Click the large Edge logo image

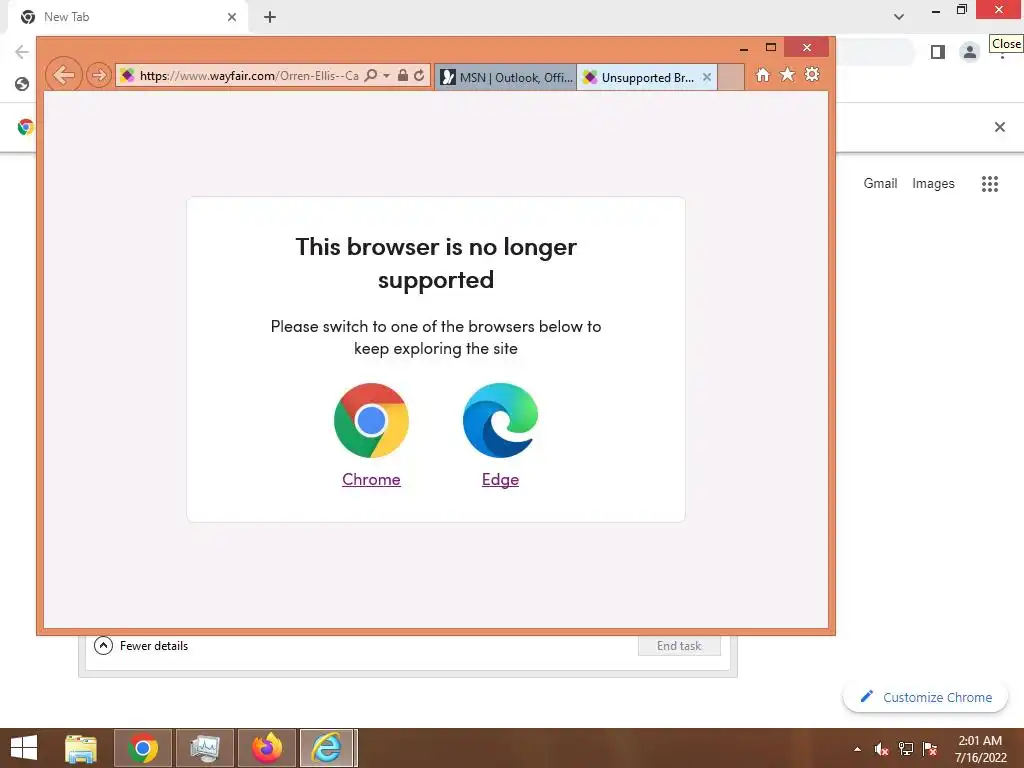[x=500, y=420]
